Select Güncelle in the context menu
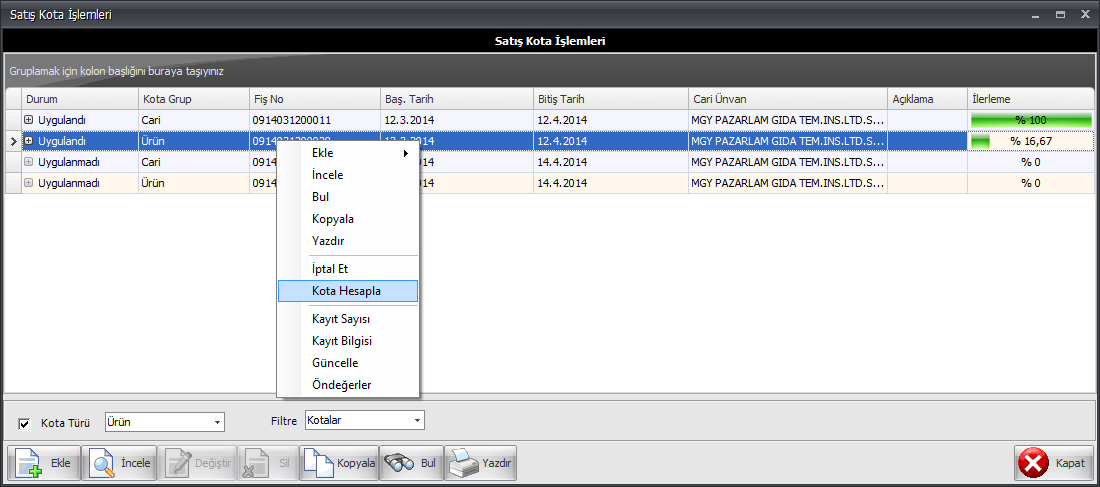The width and height of the screenshot is (1100, 487). (x=348, y=363)
